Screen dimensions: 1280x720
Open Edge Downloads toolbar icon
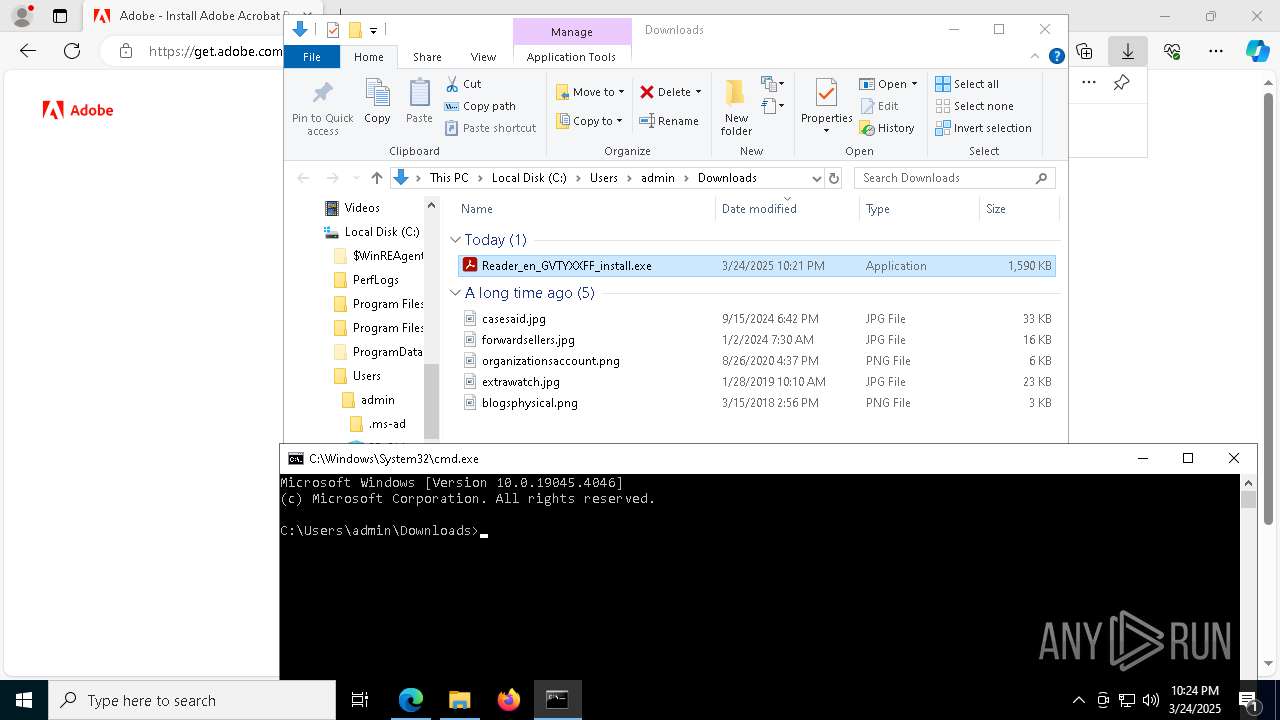1128,51
